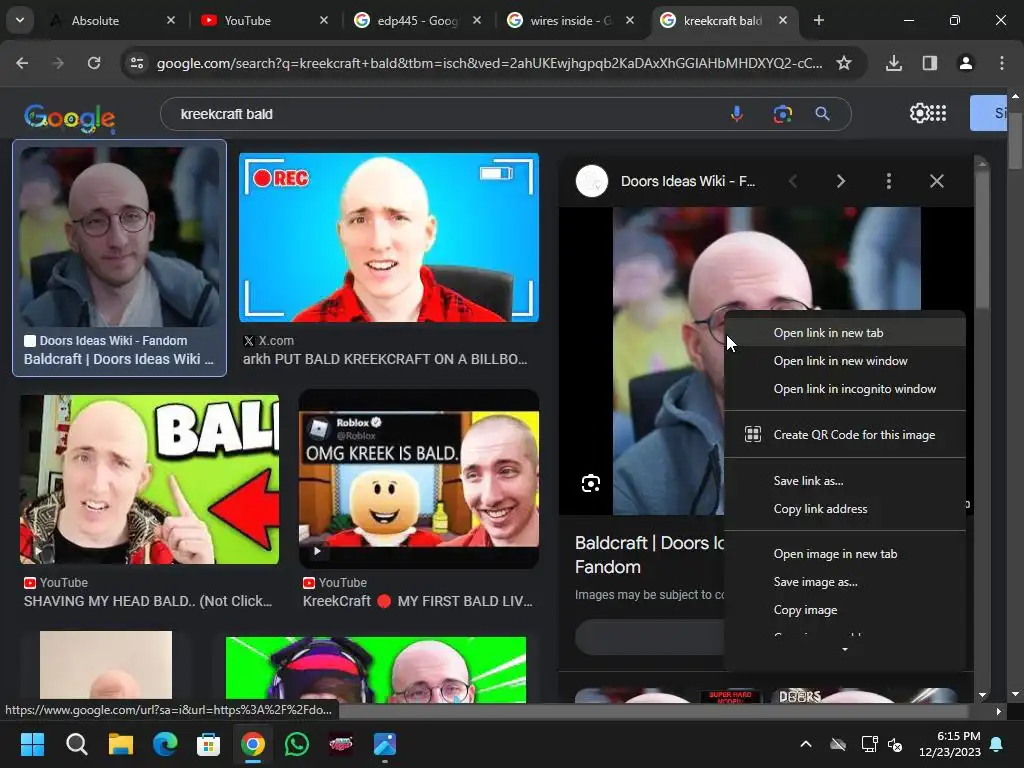The image size is (1024, 768).
Task: Choose Copy link address
Action: (844, 509)
